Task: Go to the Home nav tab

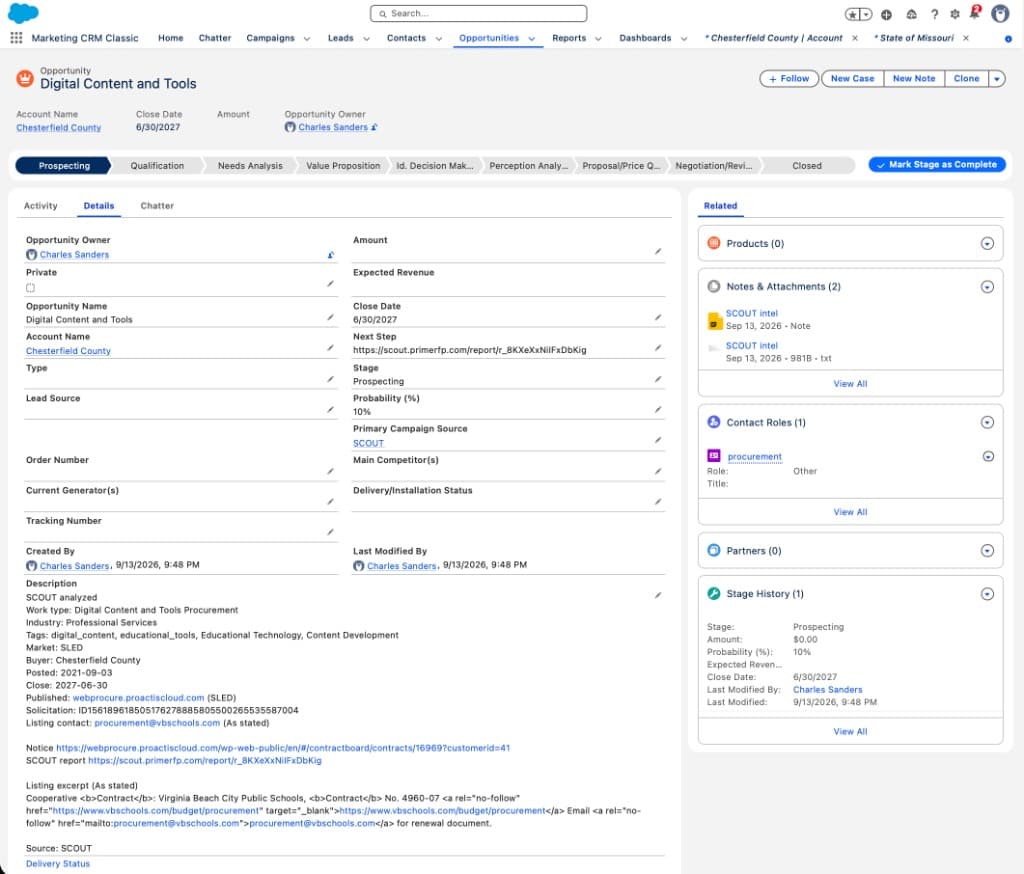Action: tap(170, 38)
